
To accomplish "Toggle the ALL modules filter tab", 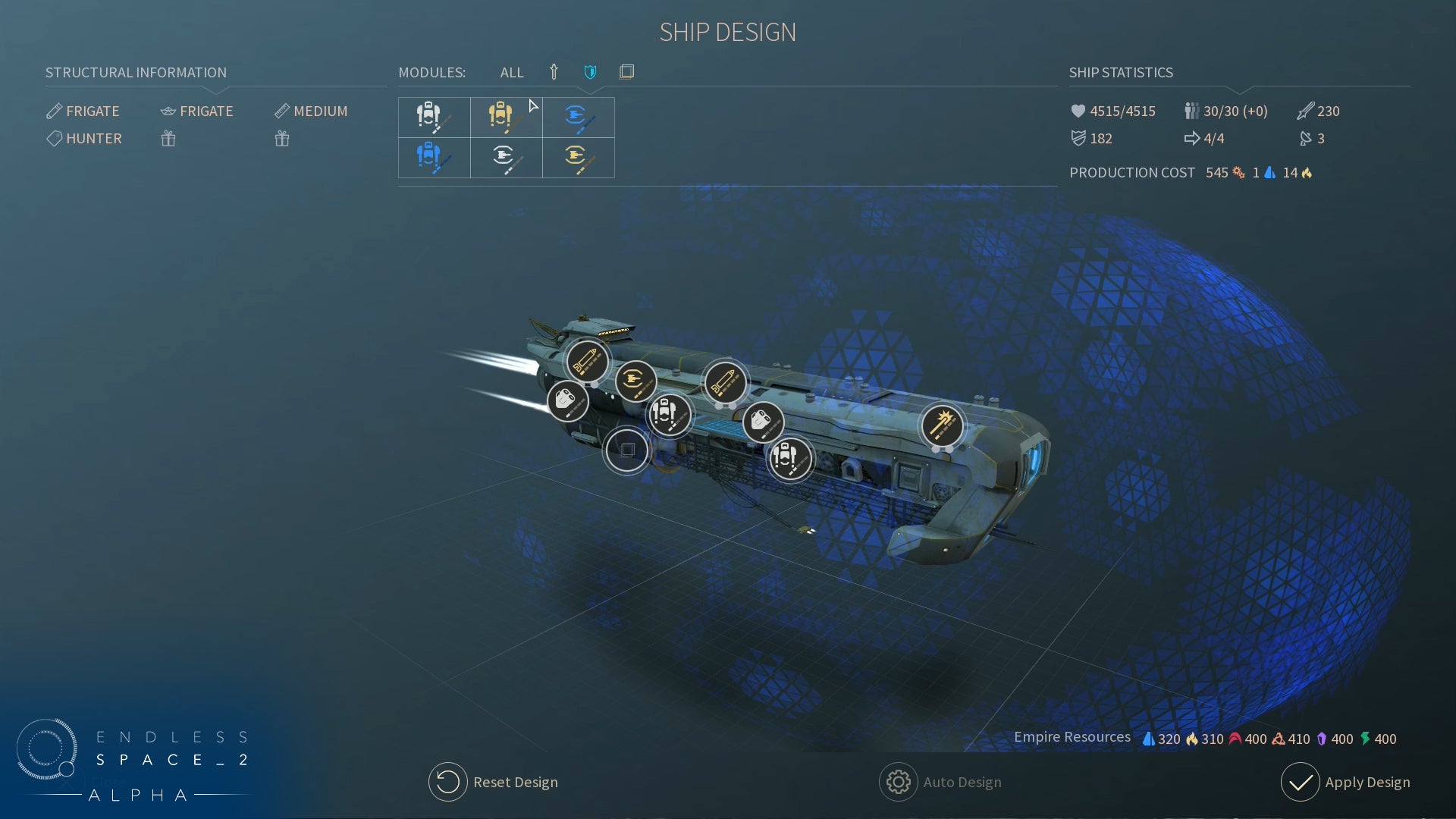I will (x=511, y=71).
